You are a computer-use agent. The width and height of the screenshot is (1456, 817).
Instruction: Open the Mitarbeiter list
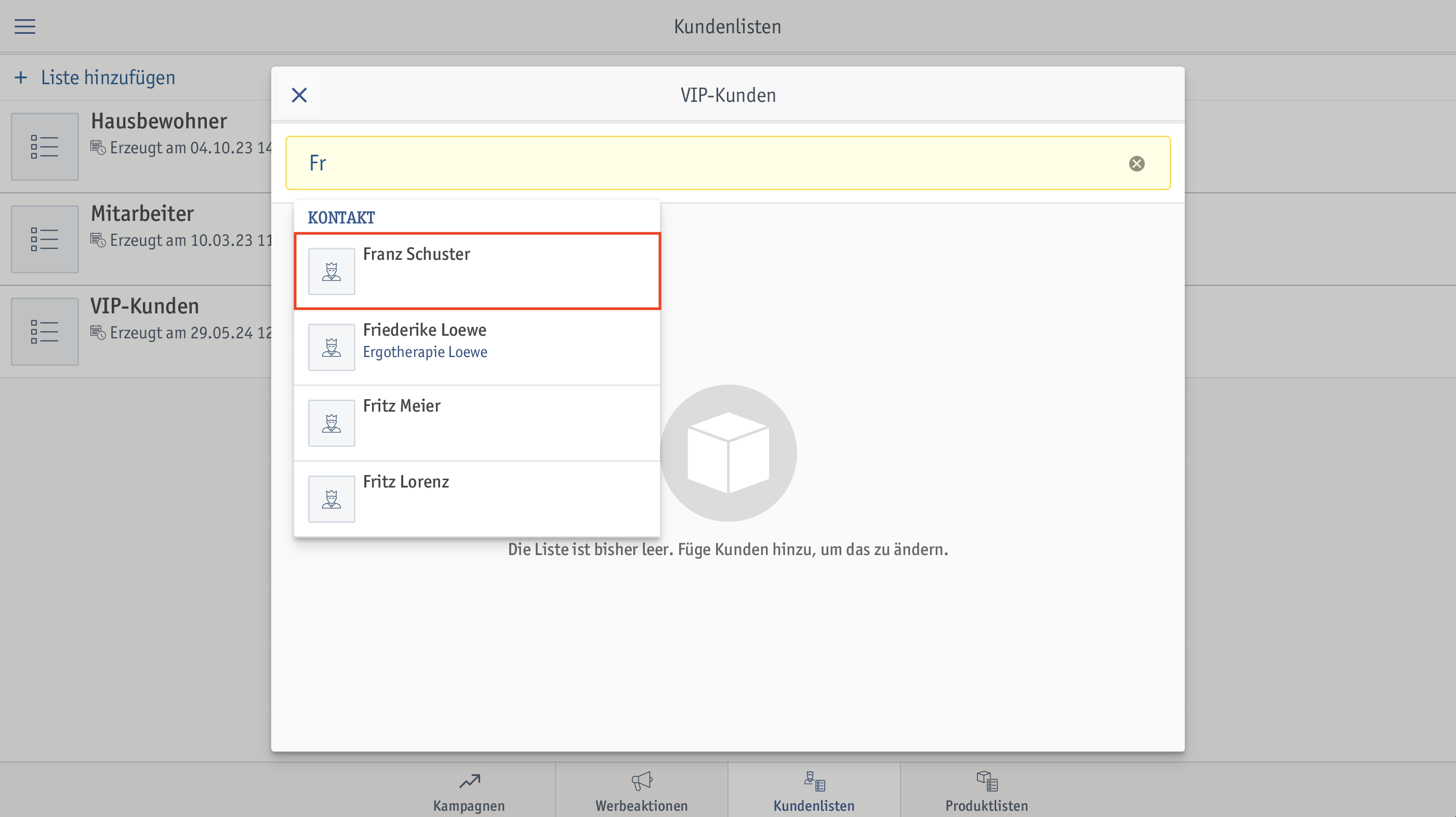coord(136,239)
